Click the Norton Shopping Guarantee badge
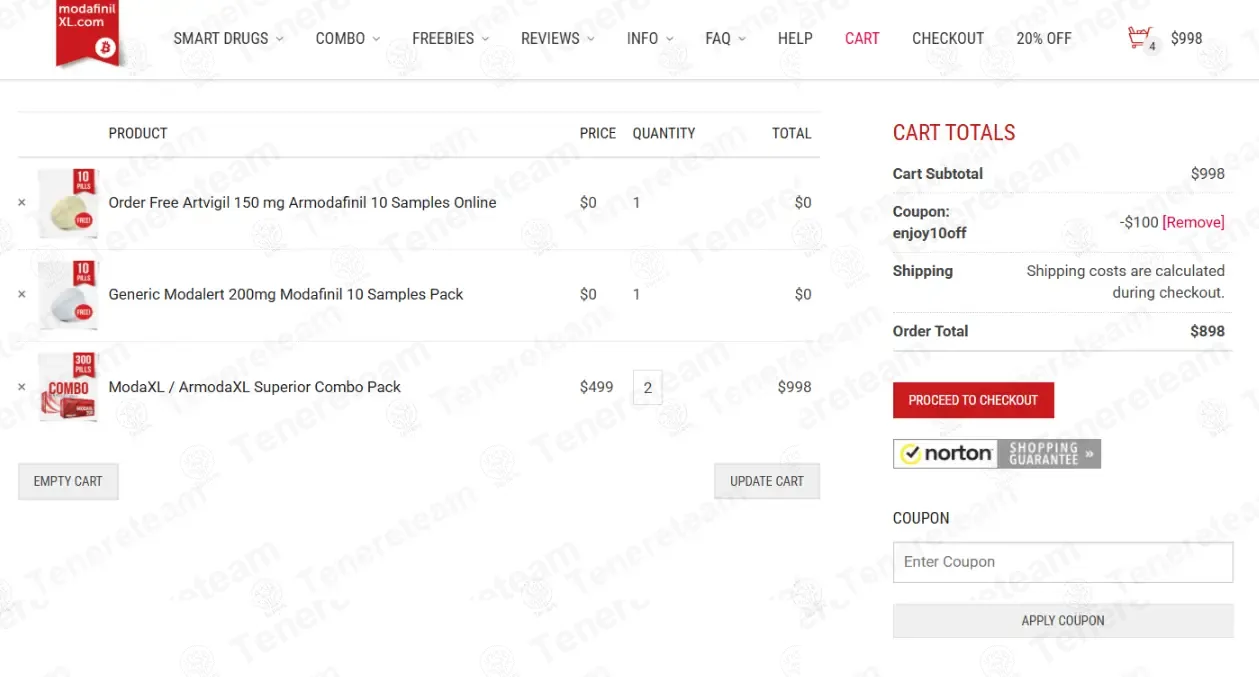This screenshot has height=677, width=1259. pyautogui.click(x=996, y=453)
